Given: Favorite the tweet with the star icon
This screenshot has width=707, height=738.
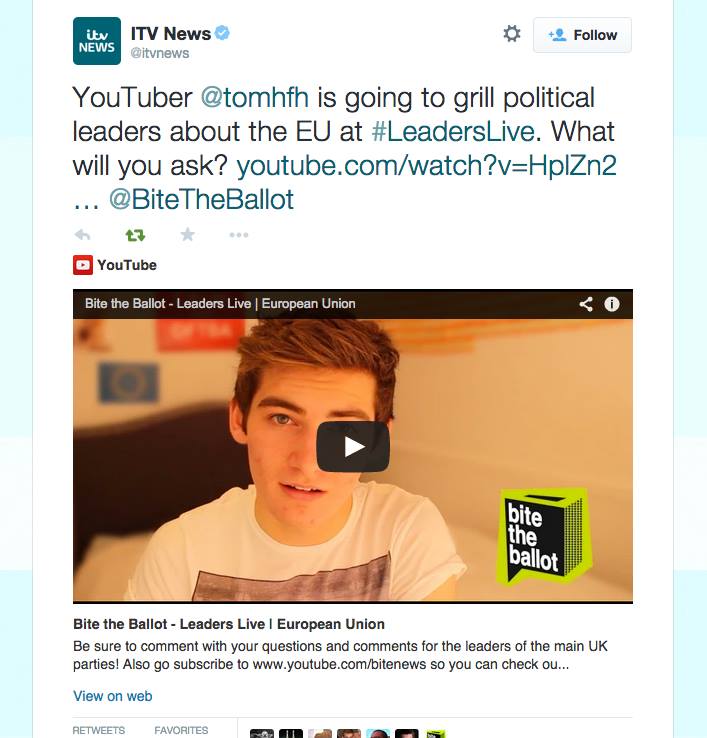Looking at the screenshot, I should pos(187,234).
